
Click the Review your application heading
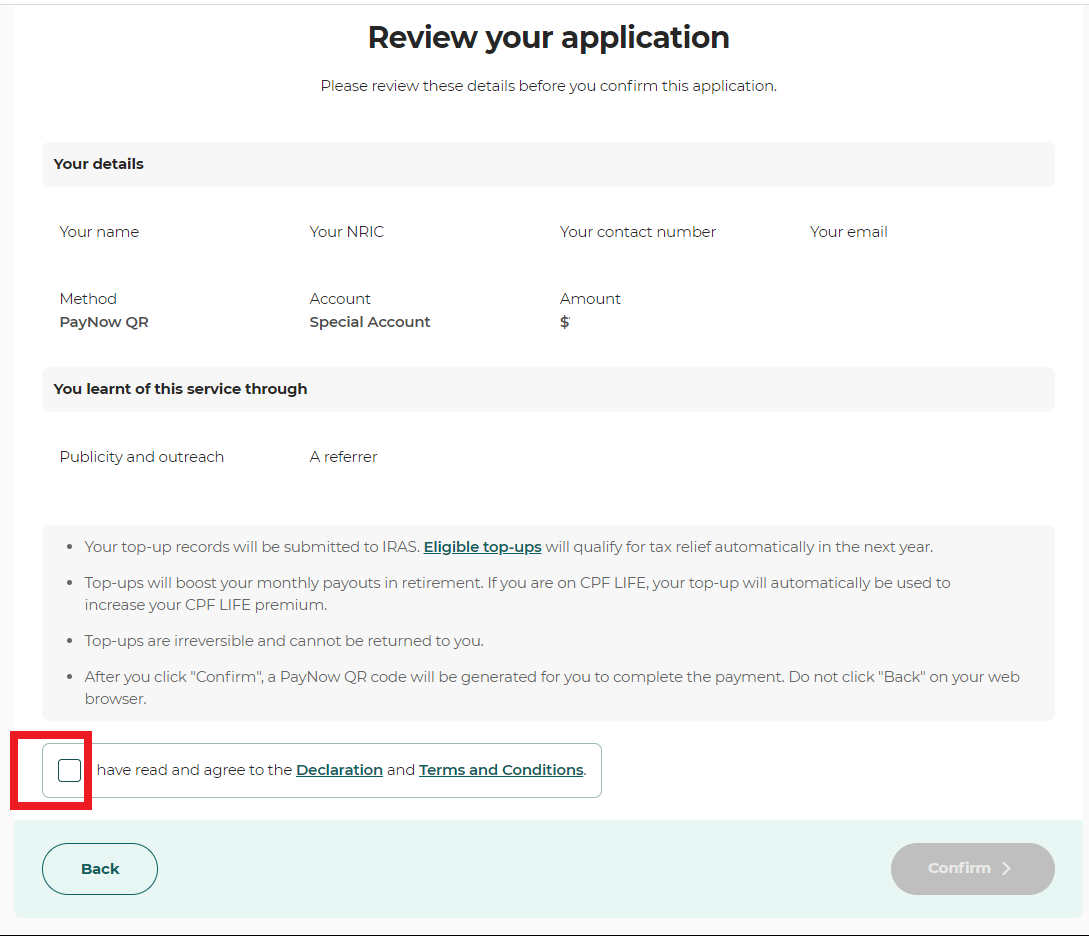[548, 37]
